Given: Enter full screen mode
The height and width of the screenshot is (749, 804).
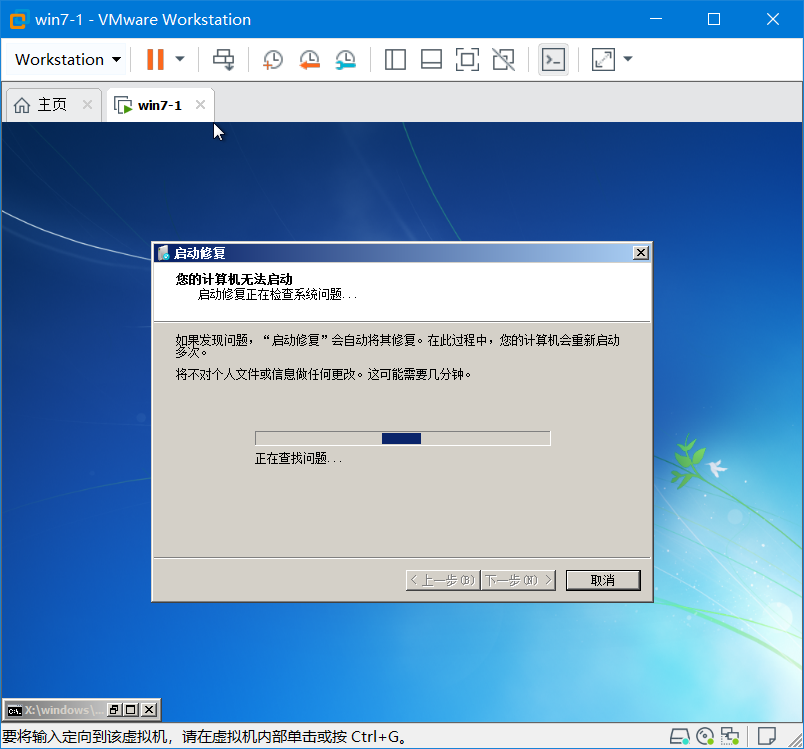Looking at the screenshot, I should [467, 59].
